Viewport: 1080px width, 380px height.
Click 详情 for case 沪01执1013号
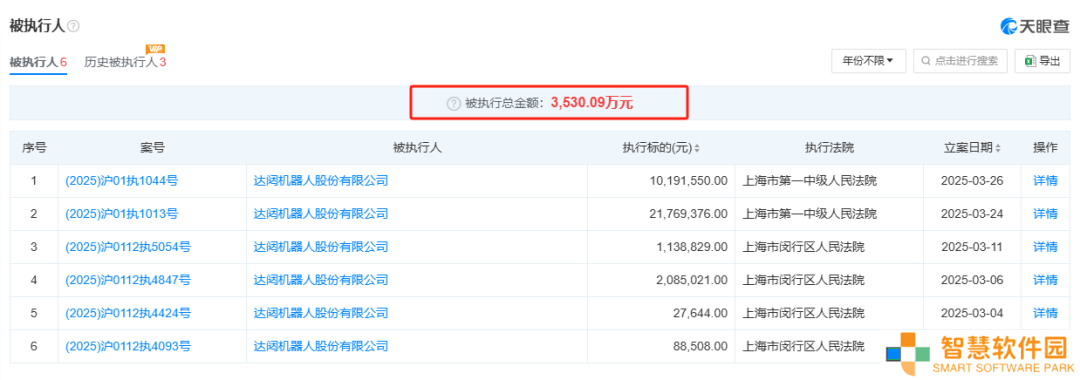click(x=1045, y=214)
